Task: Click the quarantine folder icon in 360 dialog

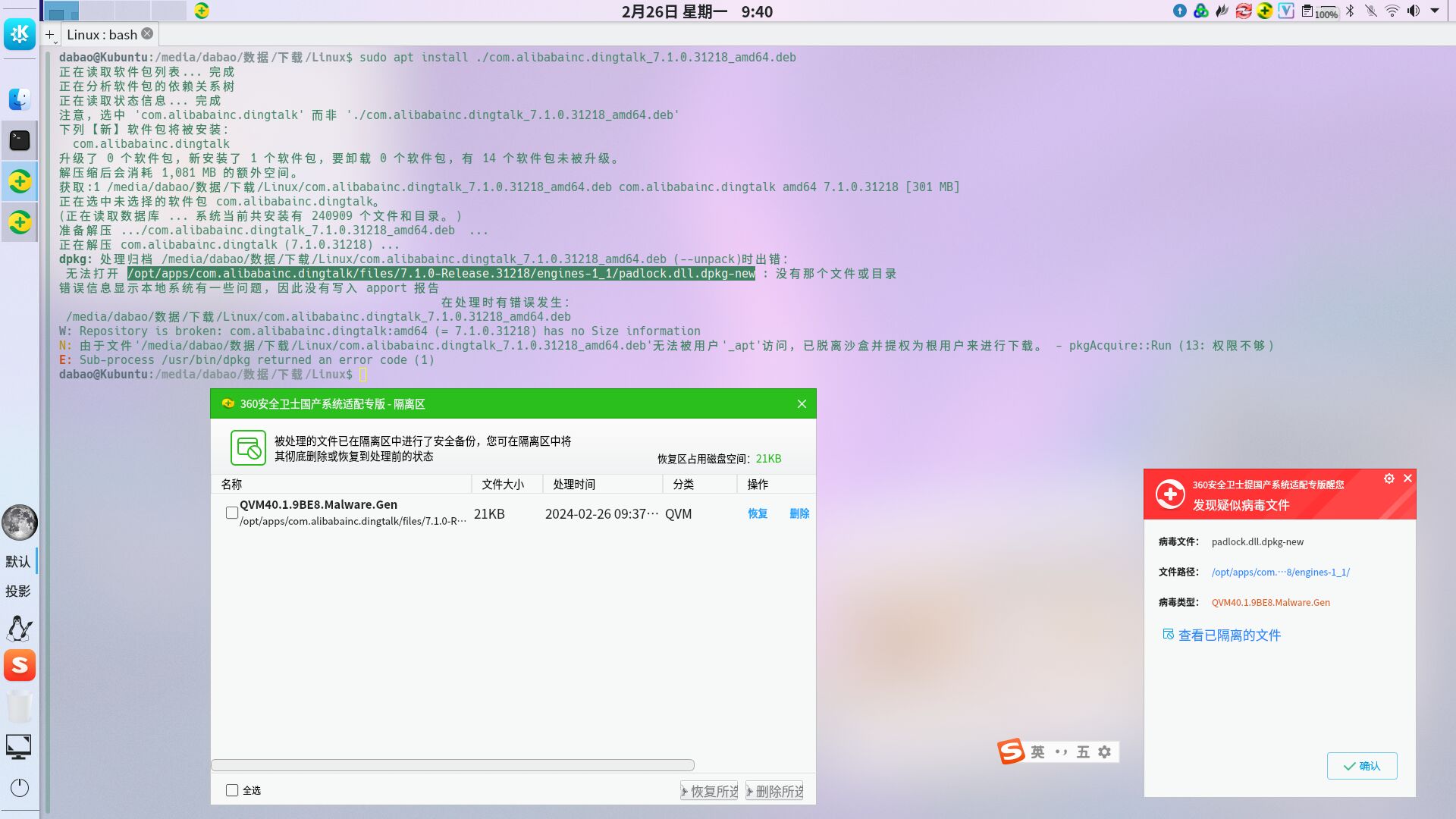Action: 248,448
